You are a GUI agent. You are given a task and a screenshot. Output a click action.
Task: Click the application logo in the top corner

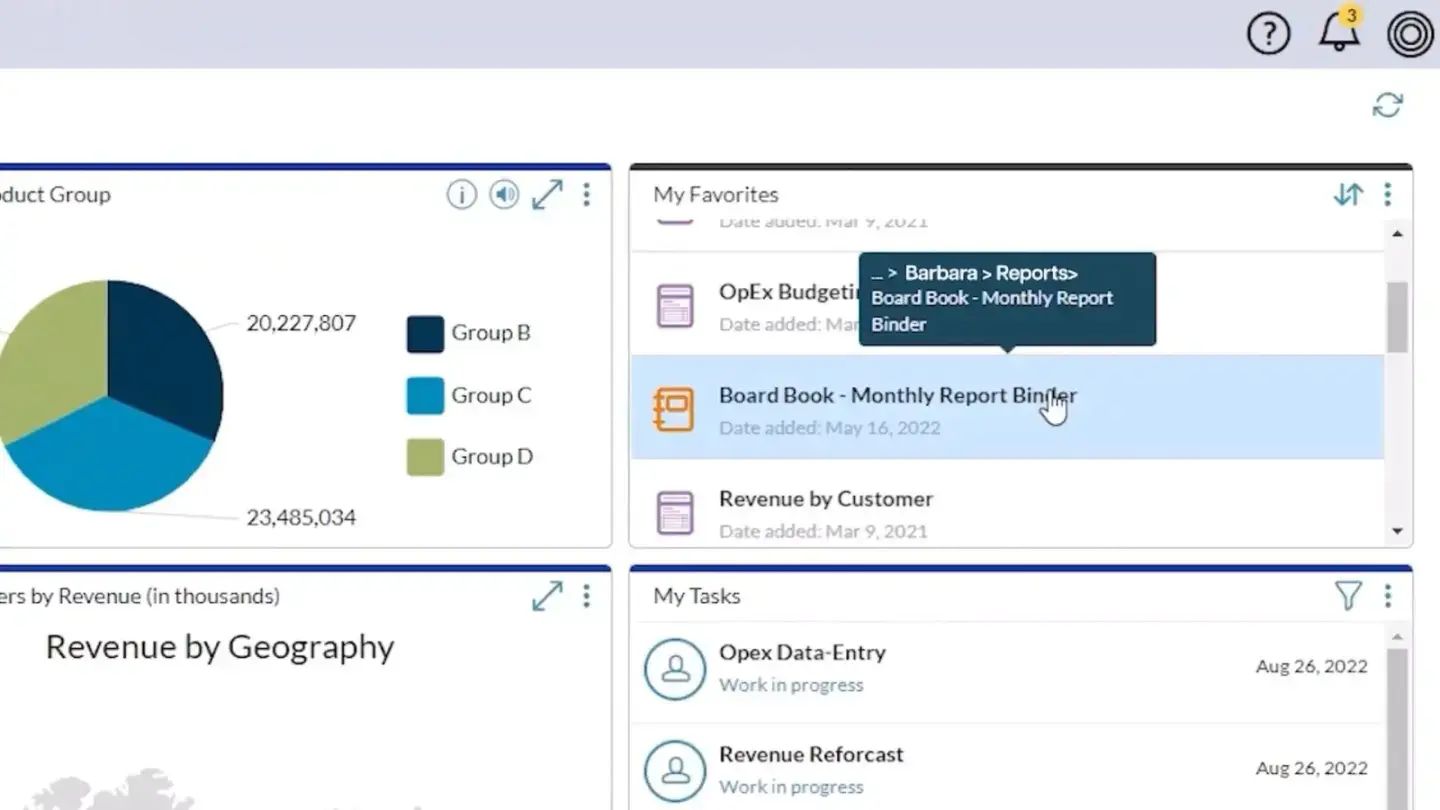(1408, 32)
